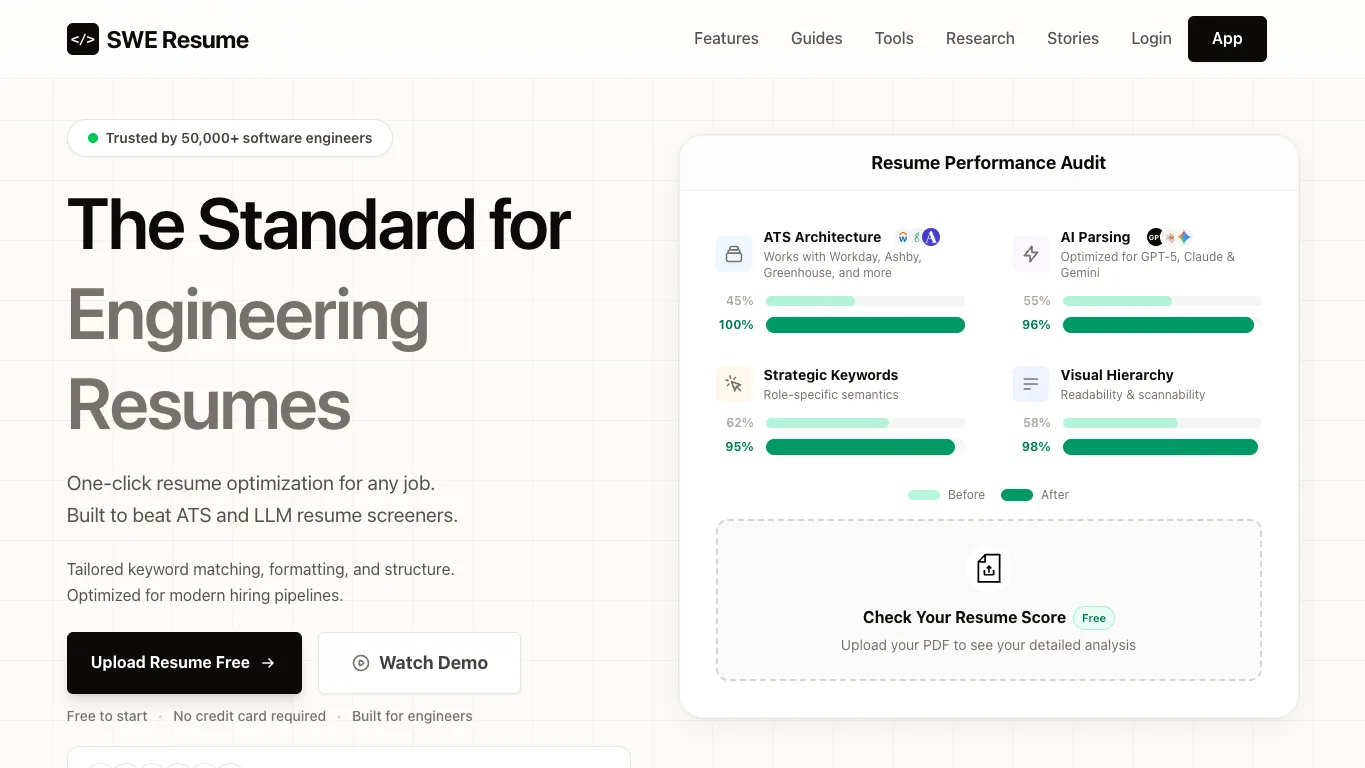The height and width of the screenshot is (768, 1365).
Task: Click the "Resume Performance Audit" heading
Action: (989, 163)
